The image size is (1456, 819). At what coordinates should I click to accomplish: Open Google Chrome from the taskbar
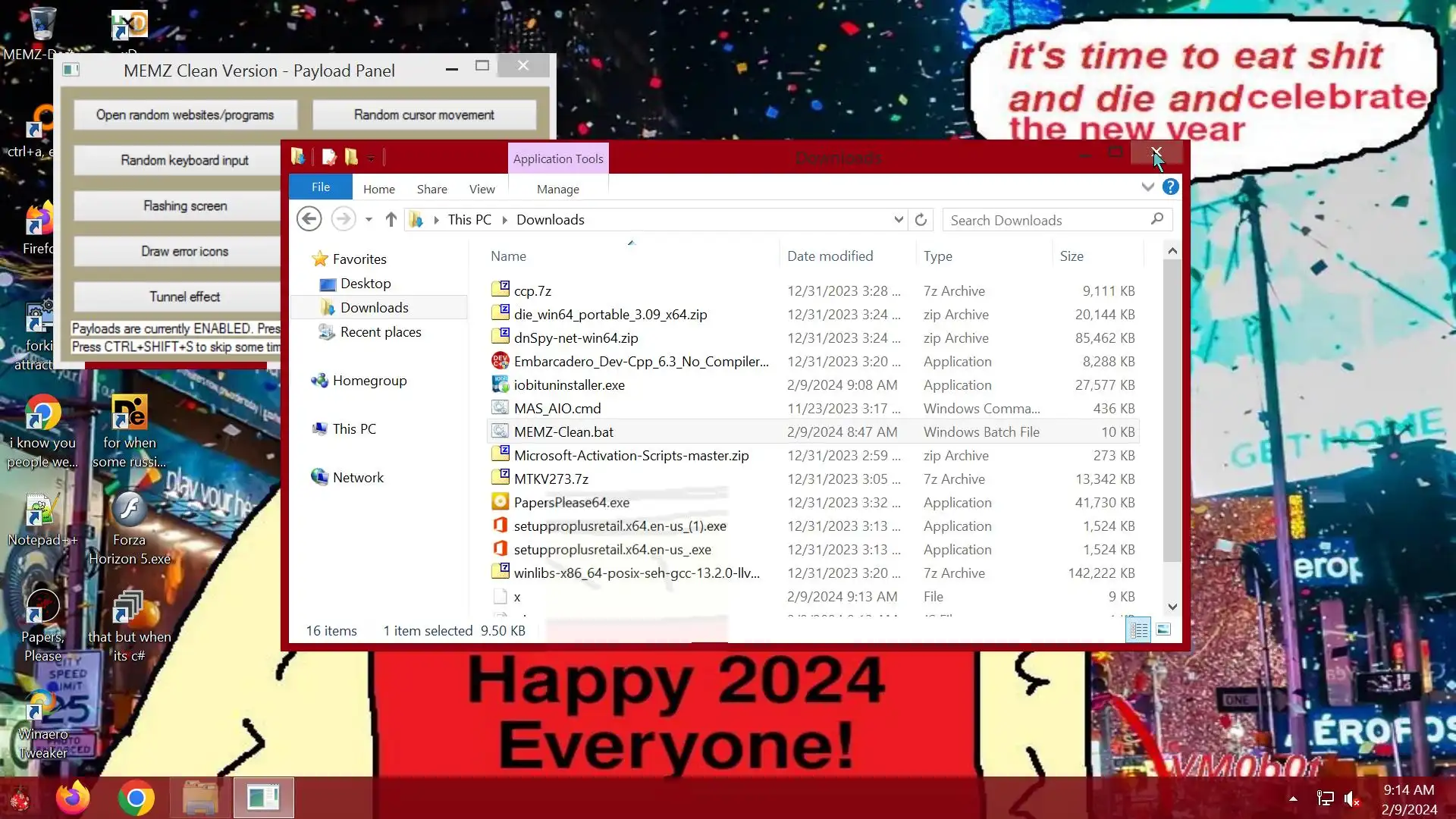pos(136,798)
